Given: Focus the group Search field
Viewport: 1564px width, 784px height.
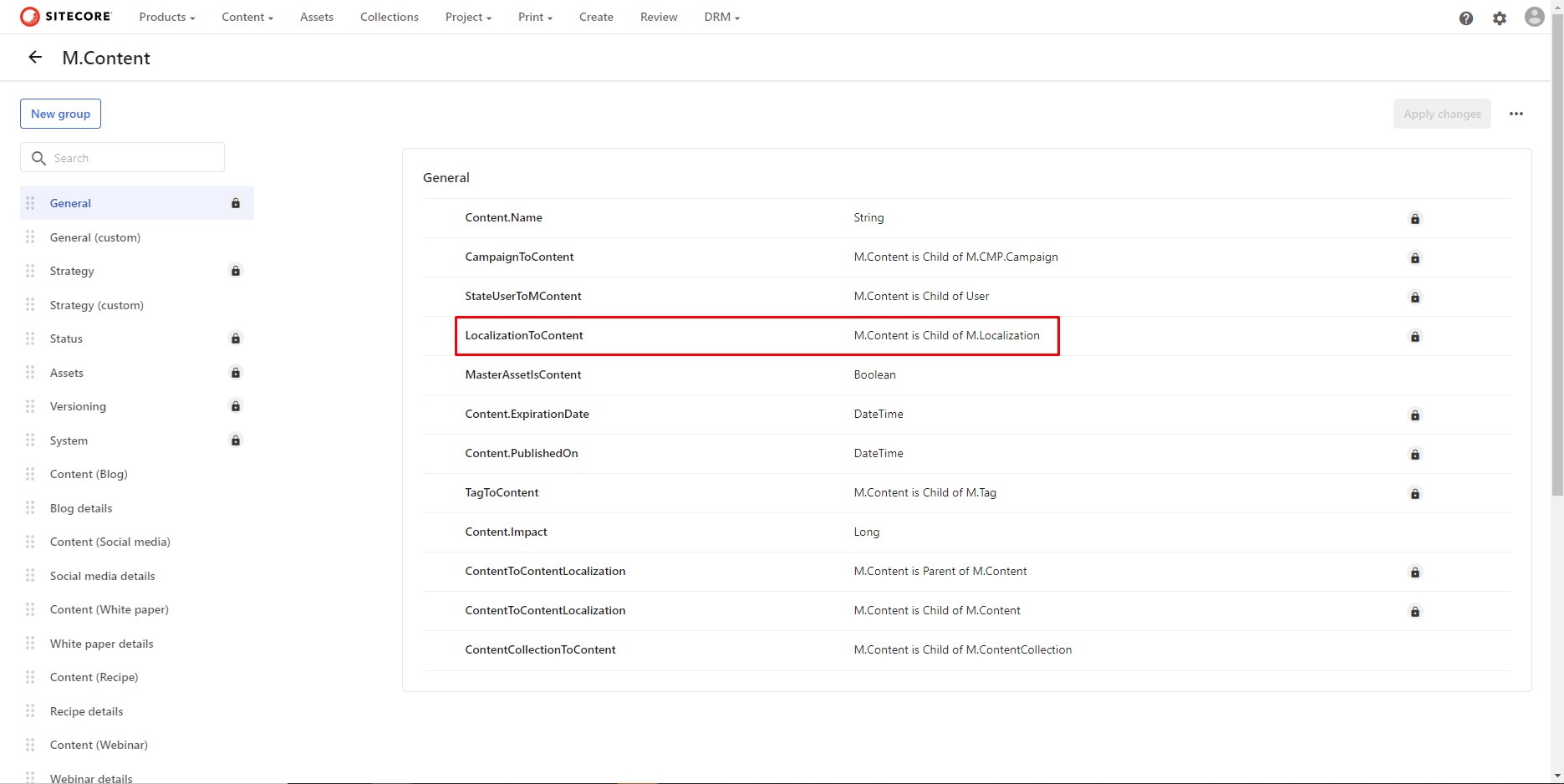Looking at the screenshot, I should coord(122,157).
